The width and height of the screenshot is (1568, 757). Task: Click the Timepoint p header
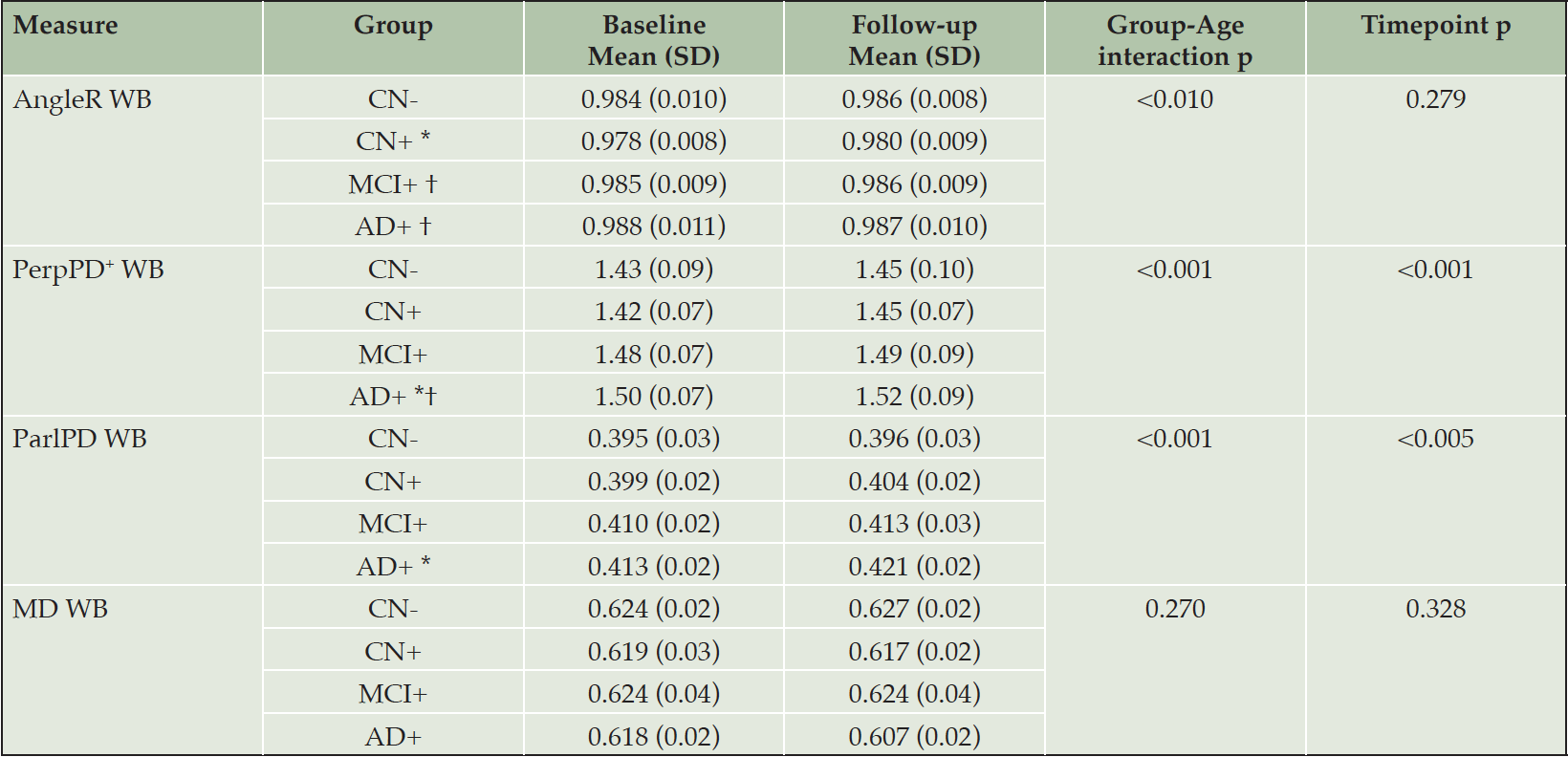pyautogui.click(x=1436, y=26)
